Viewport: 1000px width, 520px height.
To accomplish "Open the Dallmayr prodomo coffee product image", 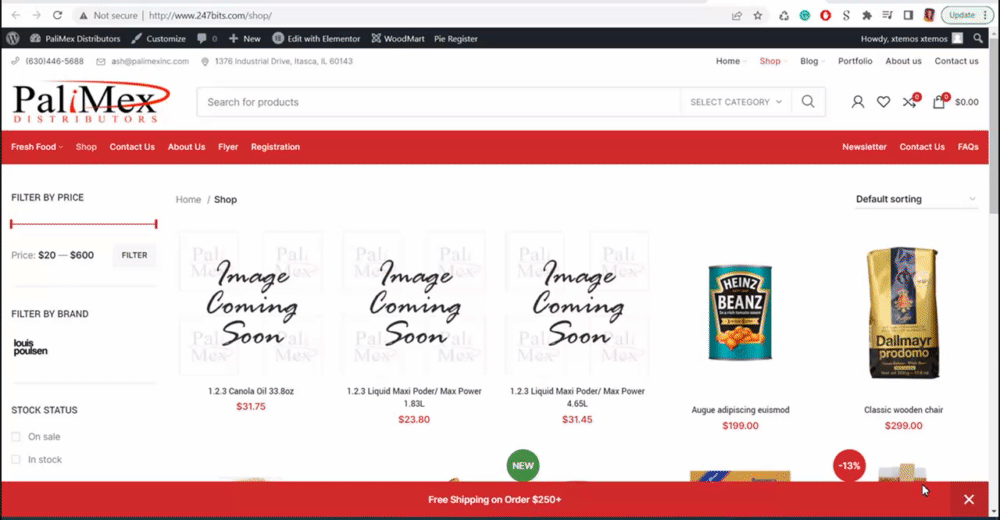I will (903, 313).
